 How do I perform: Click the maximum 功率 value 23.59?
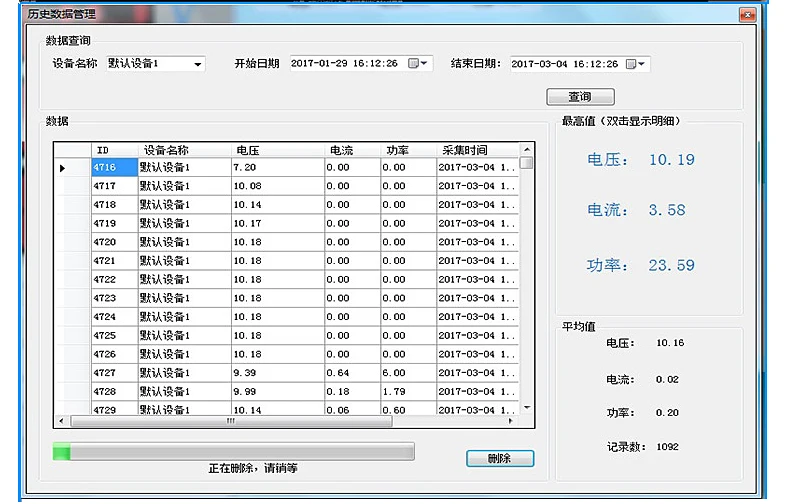click(x=672, y=265)
